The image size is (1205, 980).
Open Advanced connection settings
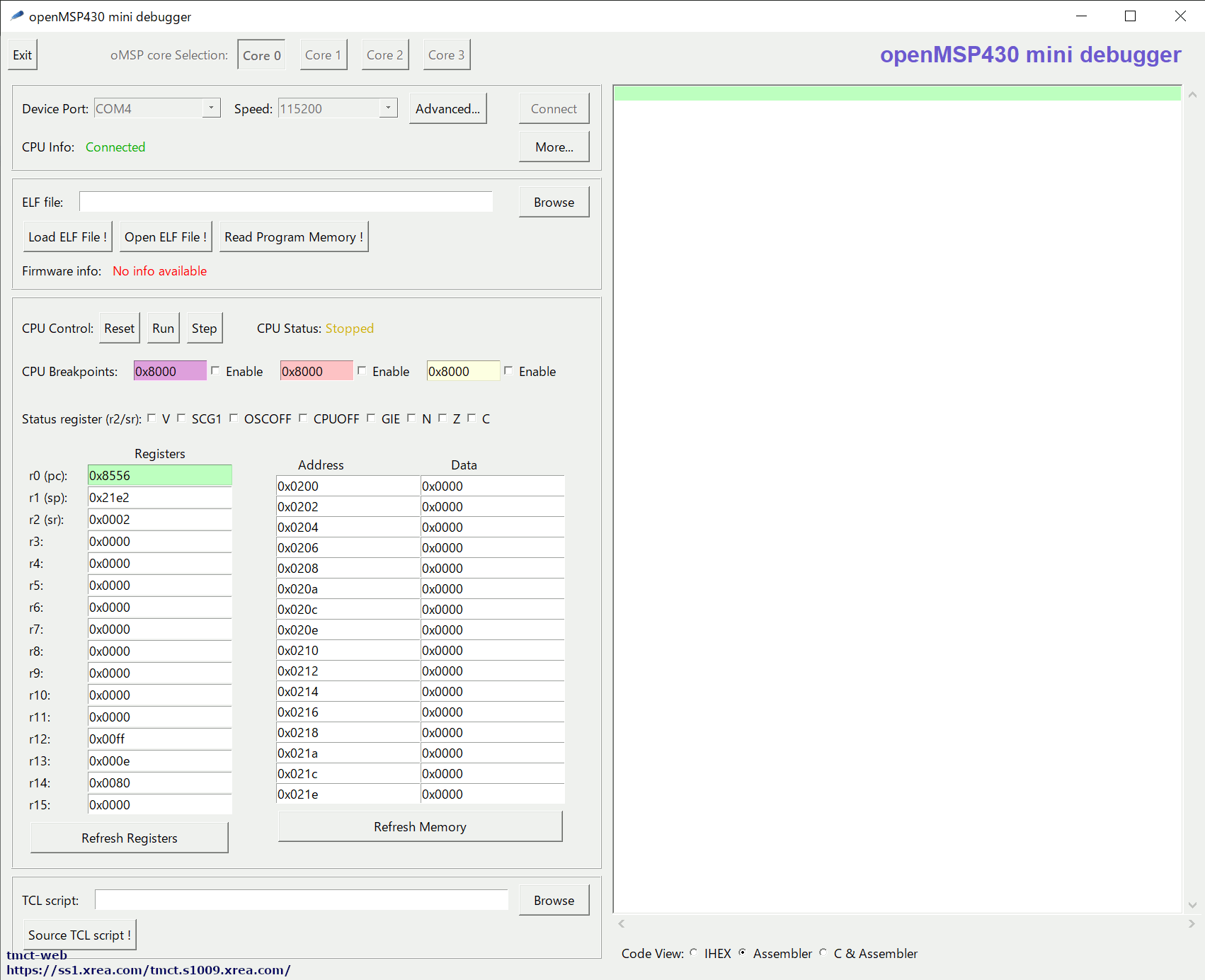pos(448,108)
